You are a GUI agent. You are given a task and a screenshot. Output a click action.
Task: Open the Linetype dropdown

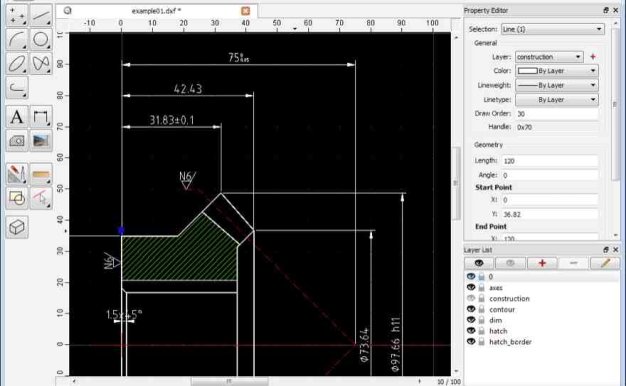(x=557, y=99)
